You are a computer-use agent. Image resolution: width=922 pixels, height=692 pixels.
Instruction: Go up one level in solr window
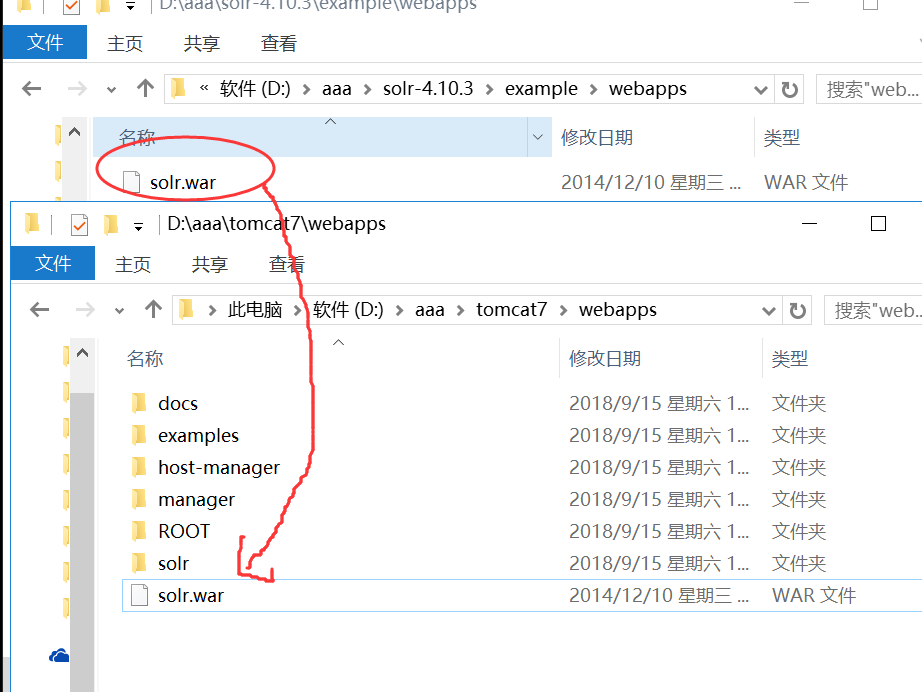(x=145, y=88)
